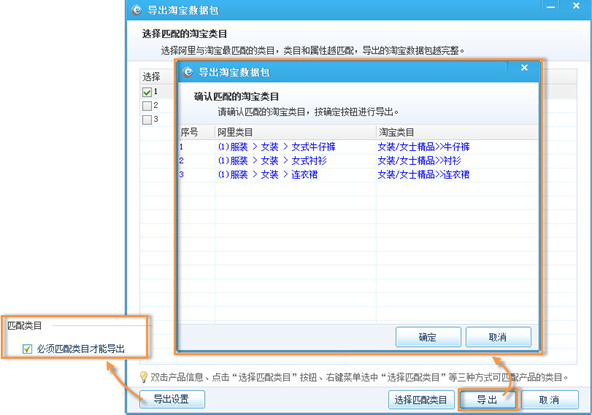Click app logo icon in back window title

click(136, 10)
